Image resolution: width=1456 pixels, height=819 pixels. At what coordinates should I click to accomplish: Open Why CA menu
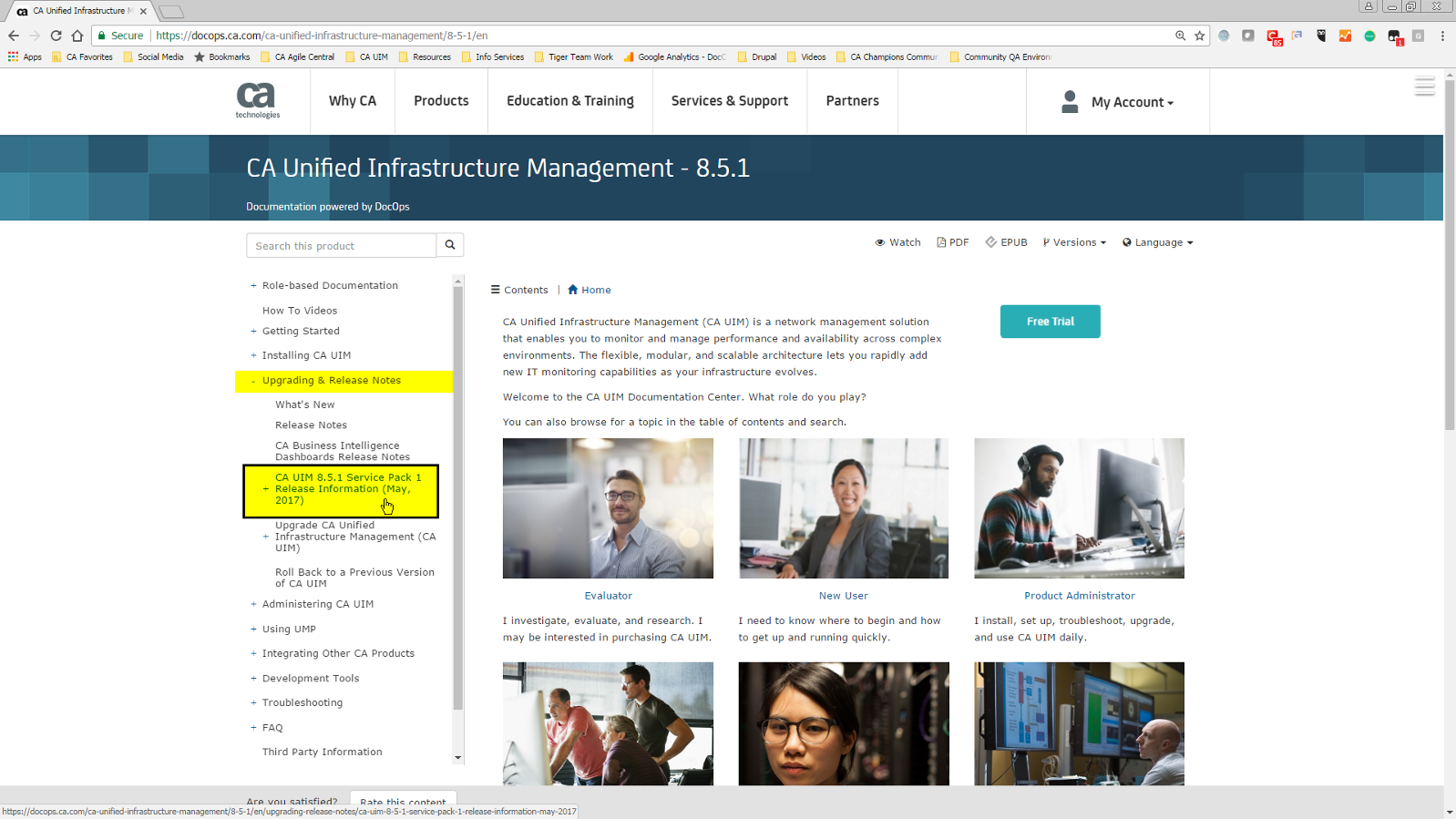pyautogui.click(x=353, y=101)
